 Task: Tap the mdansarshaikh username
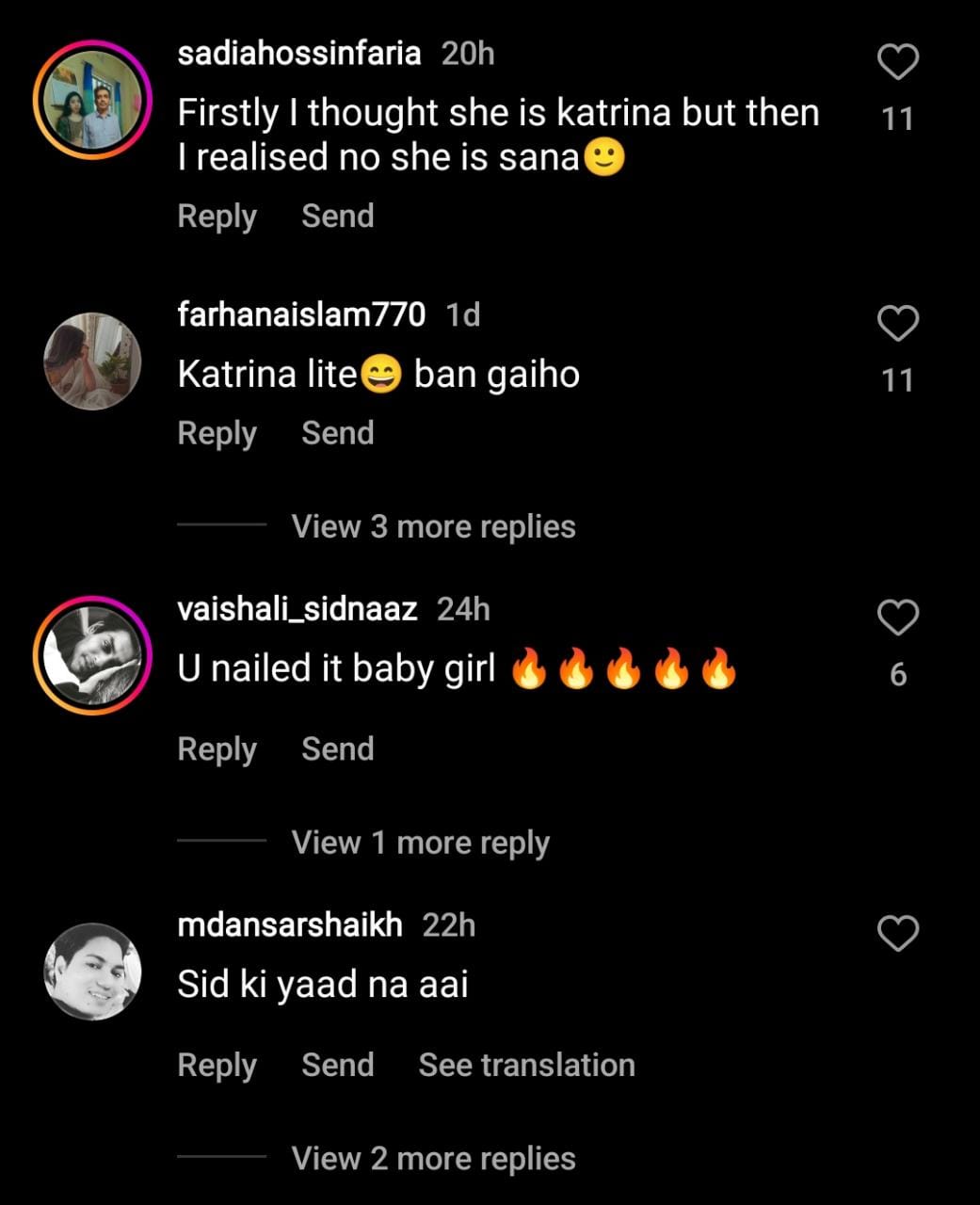289,925
